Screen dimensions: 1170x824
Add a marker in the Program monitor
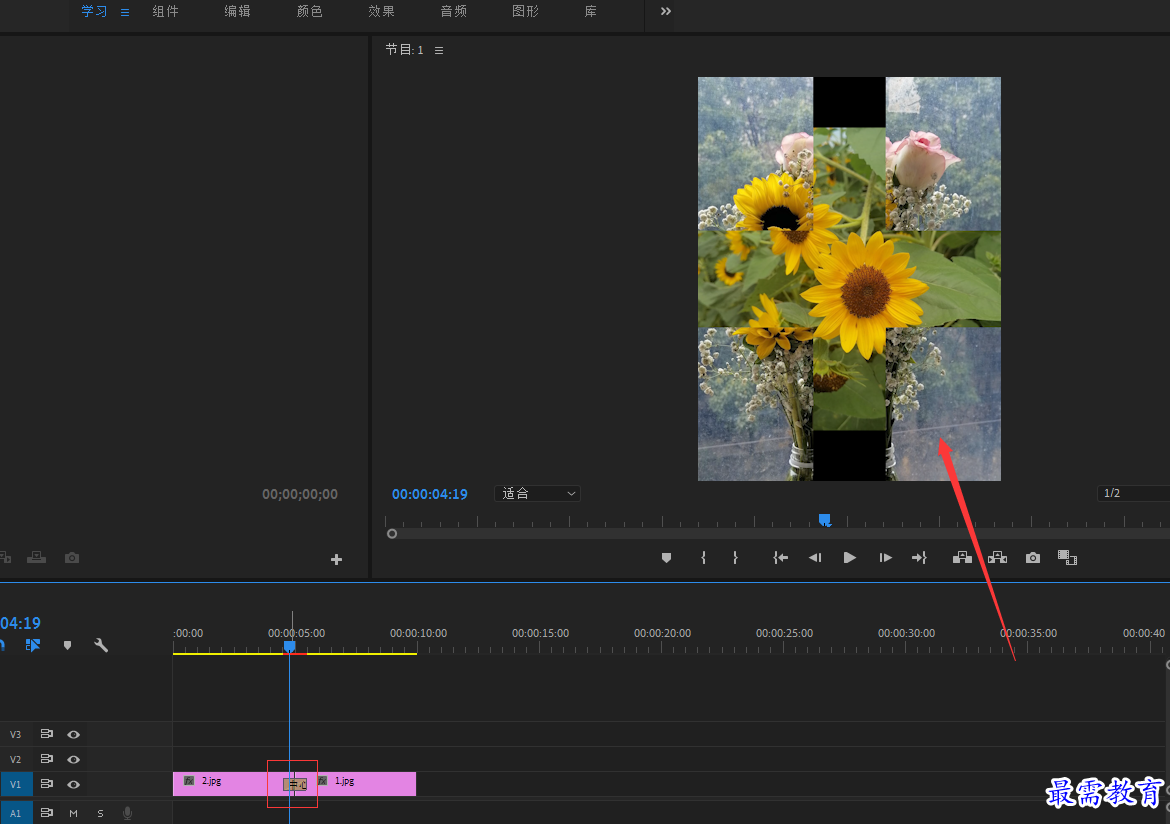point(666,558)
